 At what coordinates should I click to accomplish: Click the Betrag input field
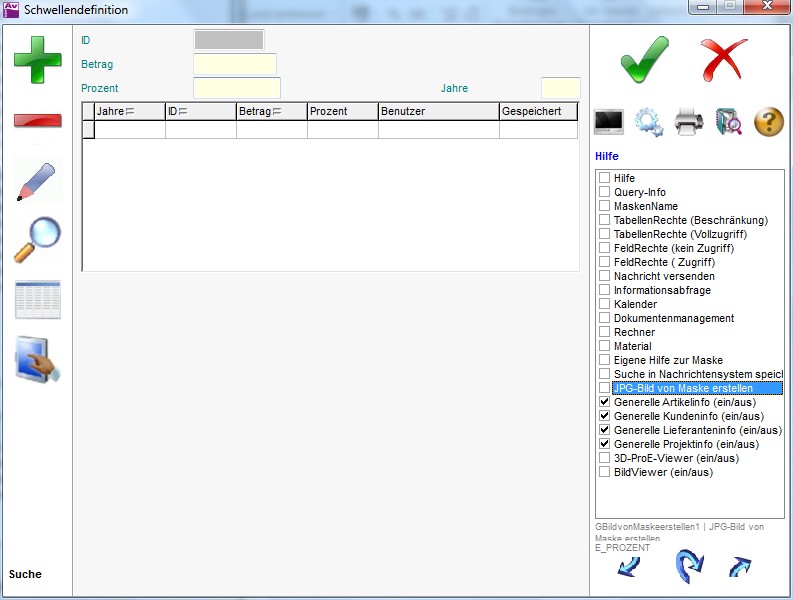click(234, 64)
